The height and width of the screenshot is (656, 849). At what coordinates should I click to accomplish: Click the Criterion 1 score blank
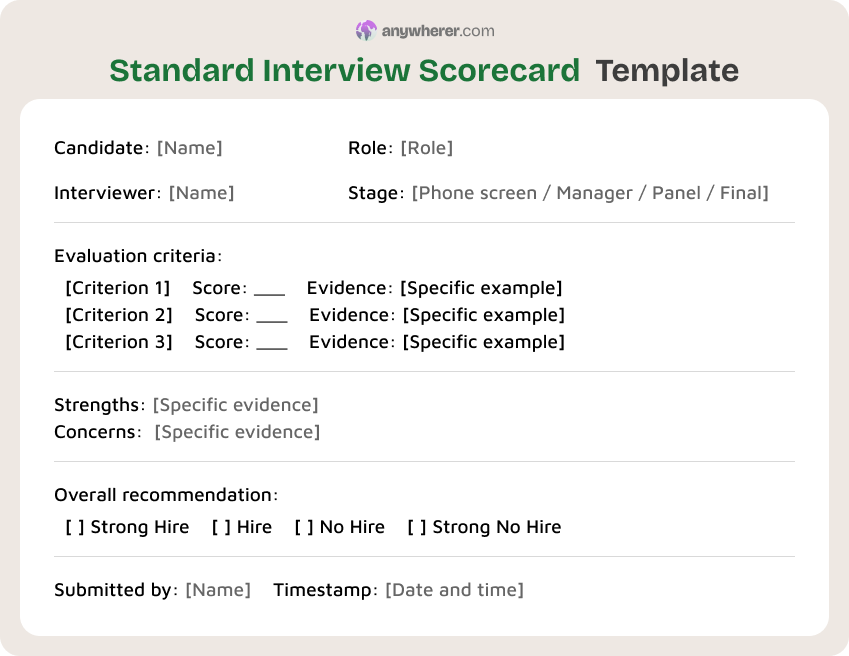tap(269, 293)
